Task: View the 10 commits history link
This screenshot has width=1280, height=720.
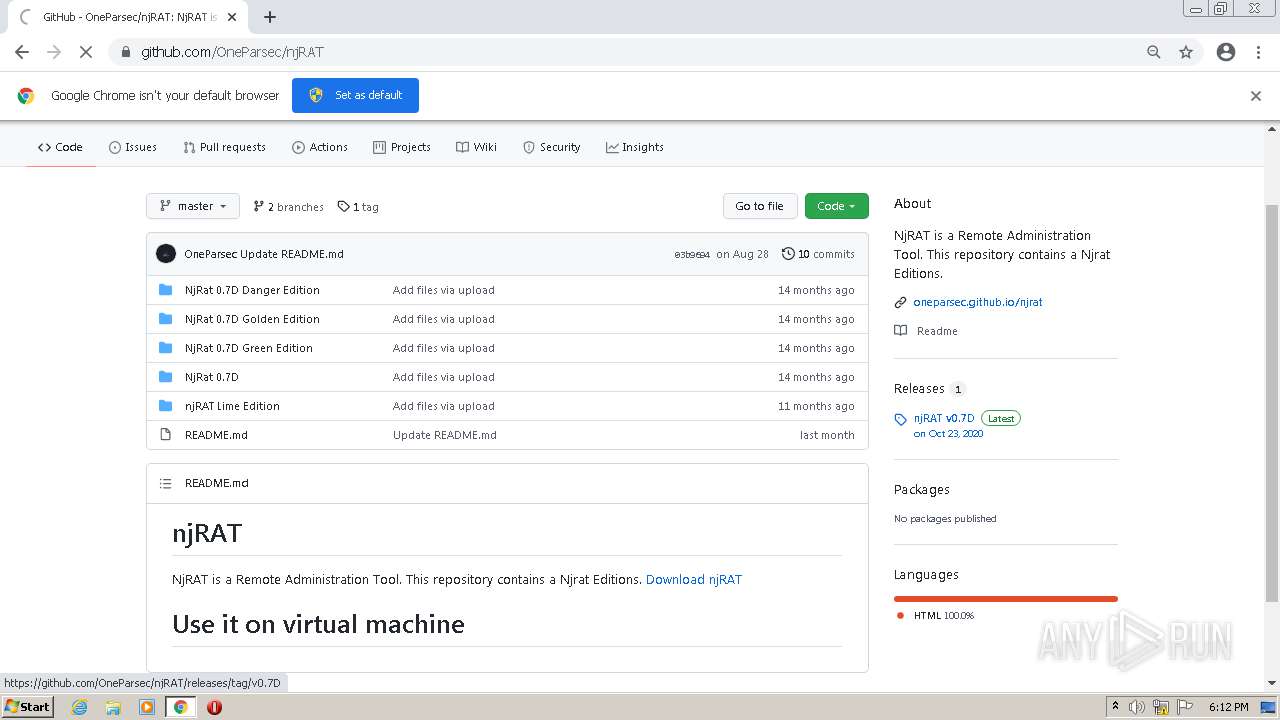Action: click(x=818, y=254)
